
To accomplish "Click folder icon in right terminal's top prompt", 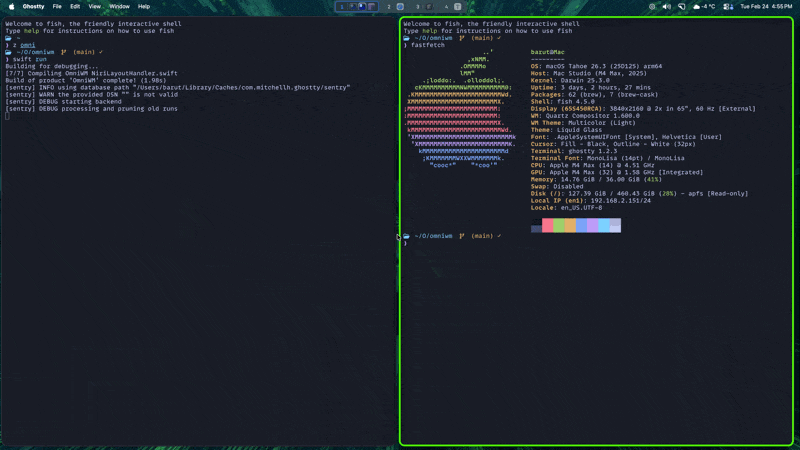I will click(x=406, y=38).
